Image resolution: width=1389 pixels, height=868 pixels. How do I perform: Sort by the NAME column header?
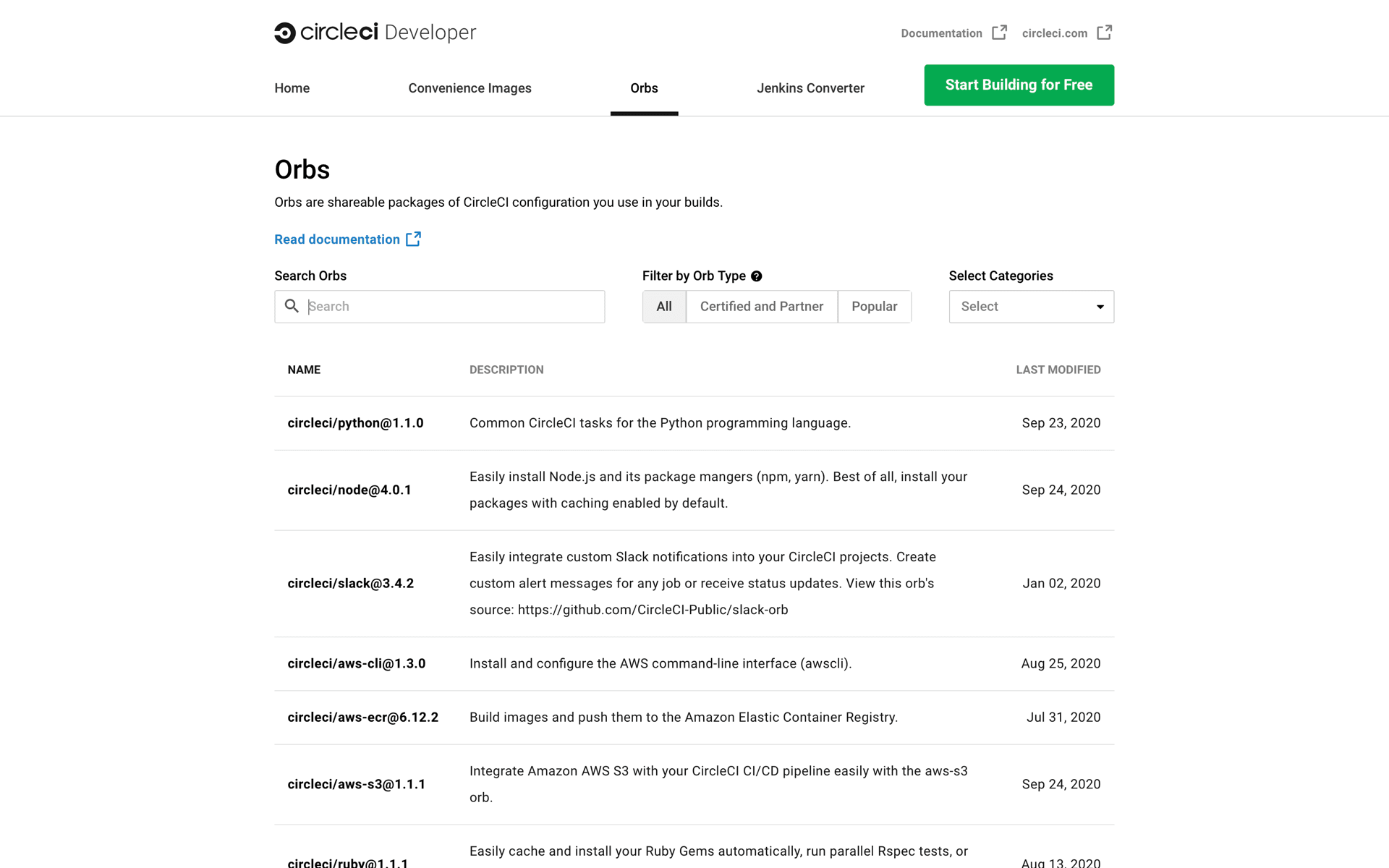304,370
